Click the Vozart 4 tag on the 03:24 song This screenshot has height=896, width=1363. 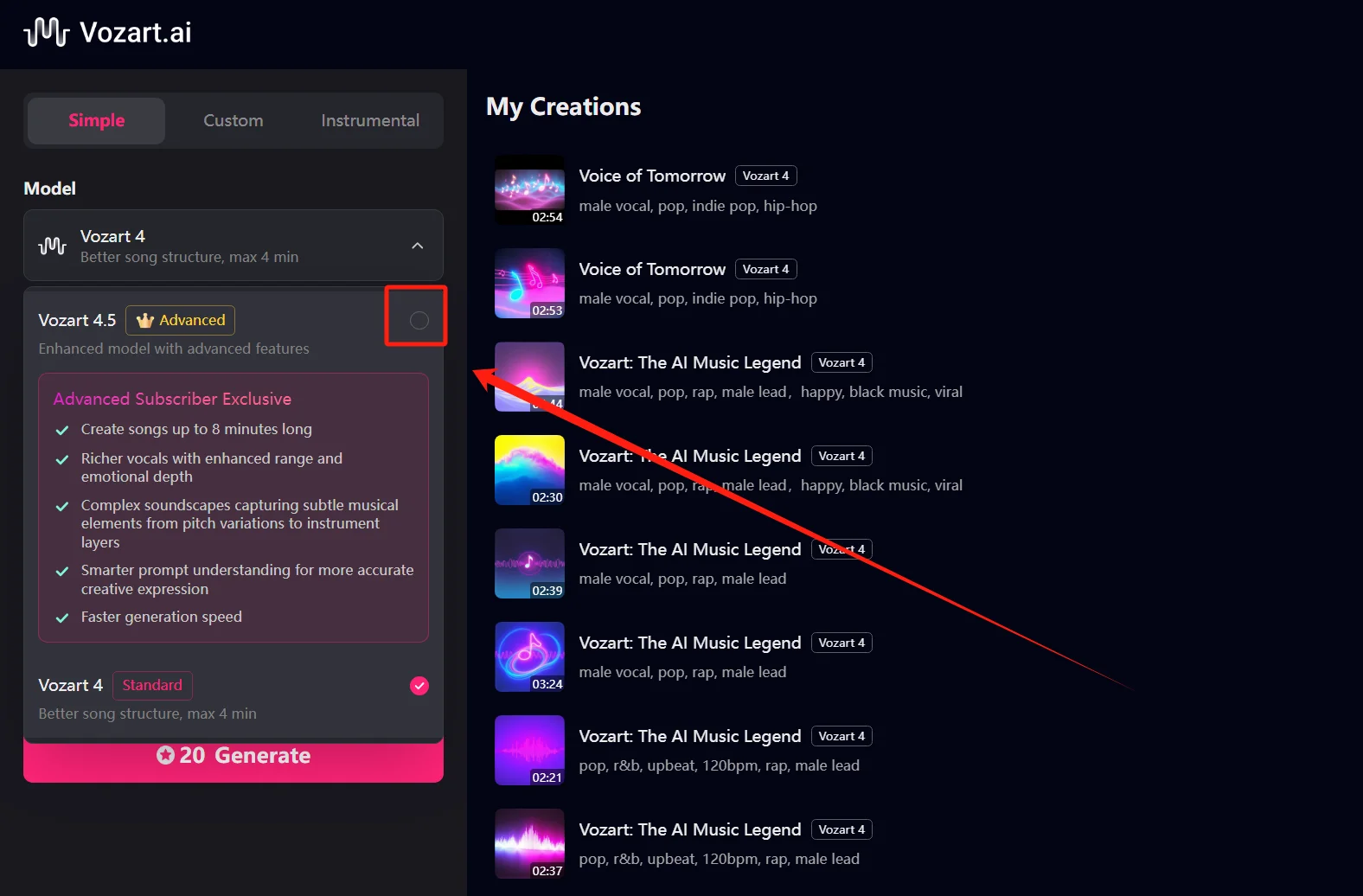[841, 643]
